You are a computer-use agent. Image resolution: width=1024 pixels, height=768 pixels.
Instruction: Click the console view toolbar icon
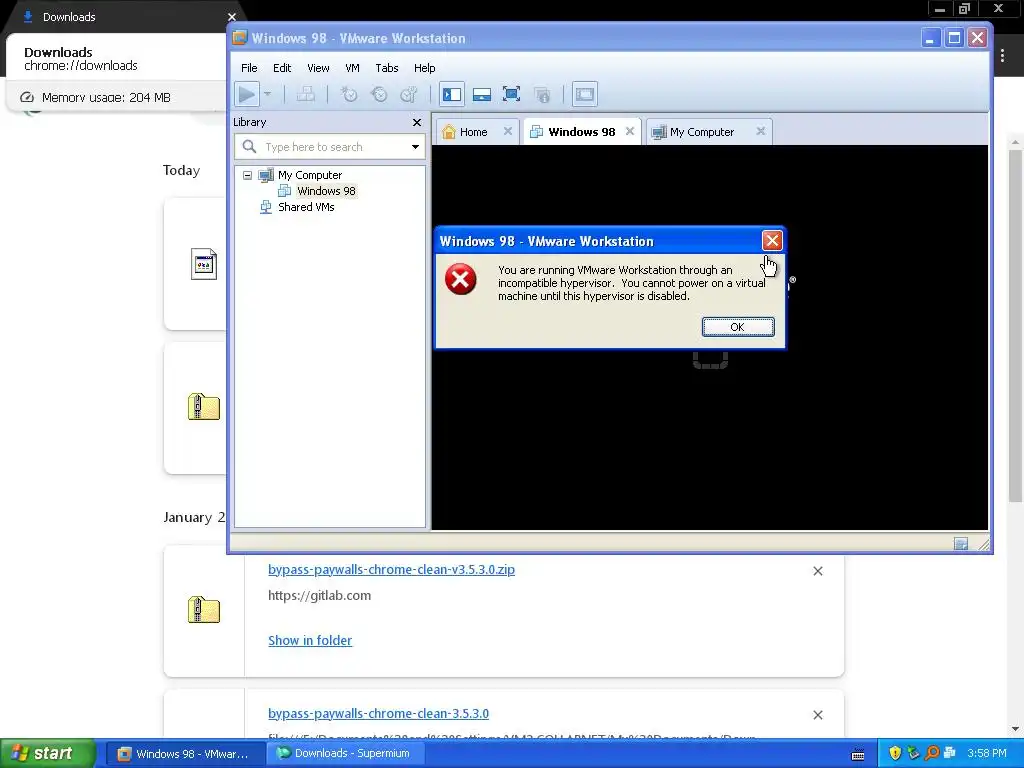(x=584, y=95)
